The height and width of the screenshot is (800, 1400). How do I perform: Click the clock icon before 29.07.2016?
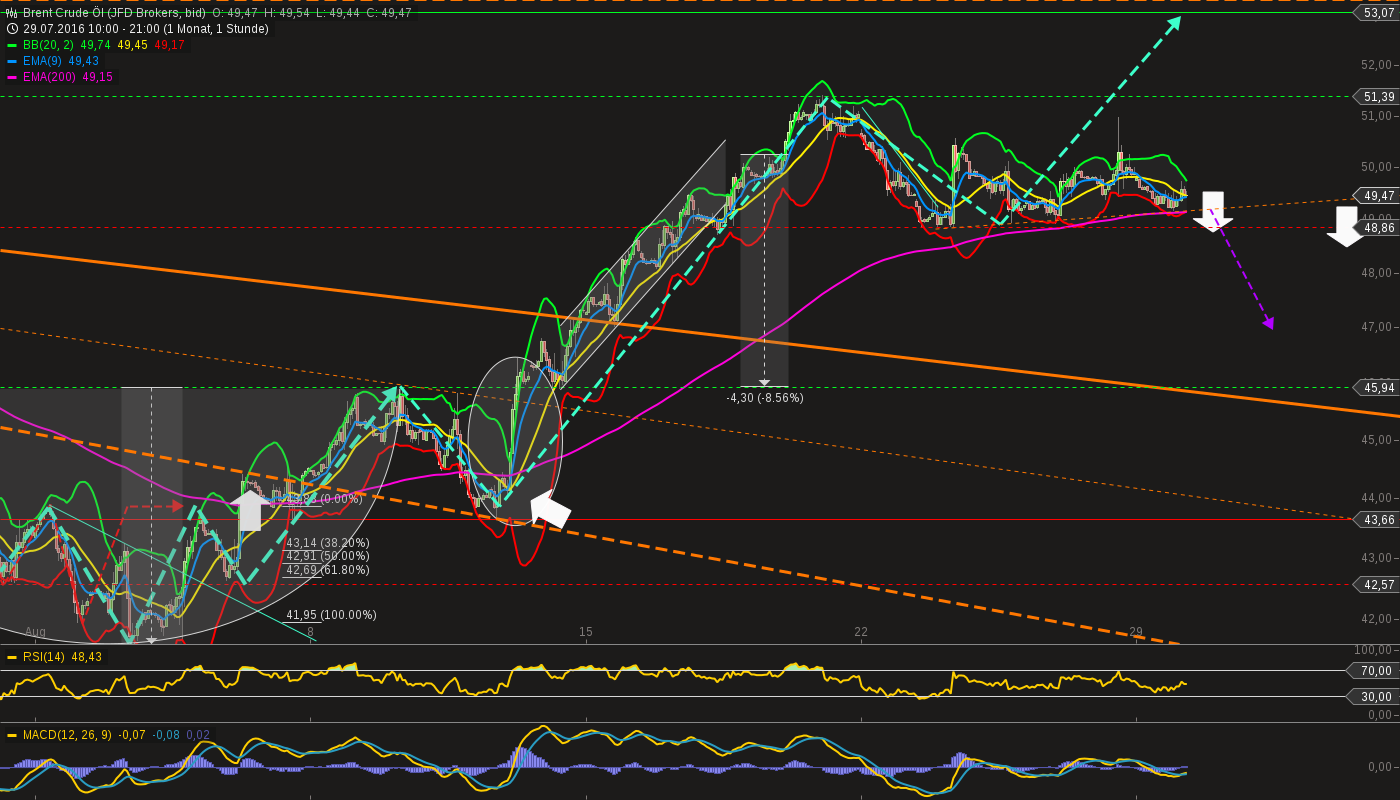click(12, 29)
